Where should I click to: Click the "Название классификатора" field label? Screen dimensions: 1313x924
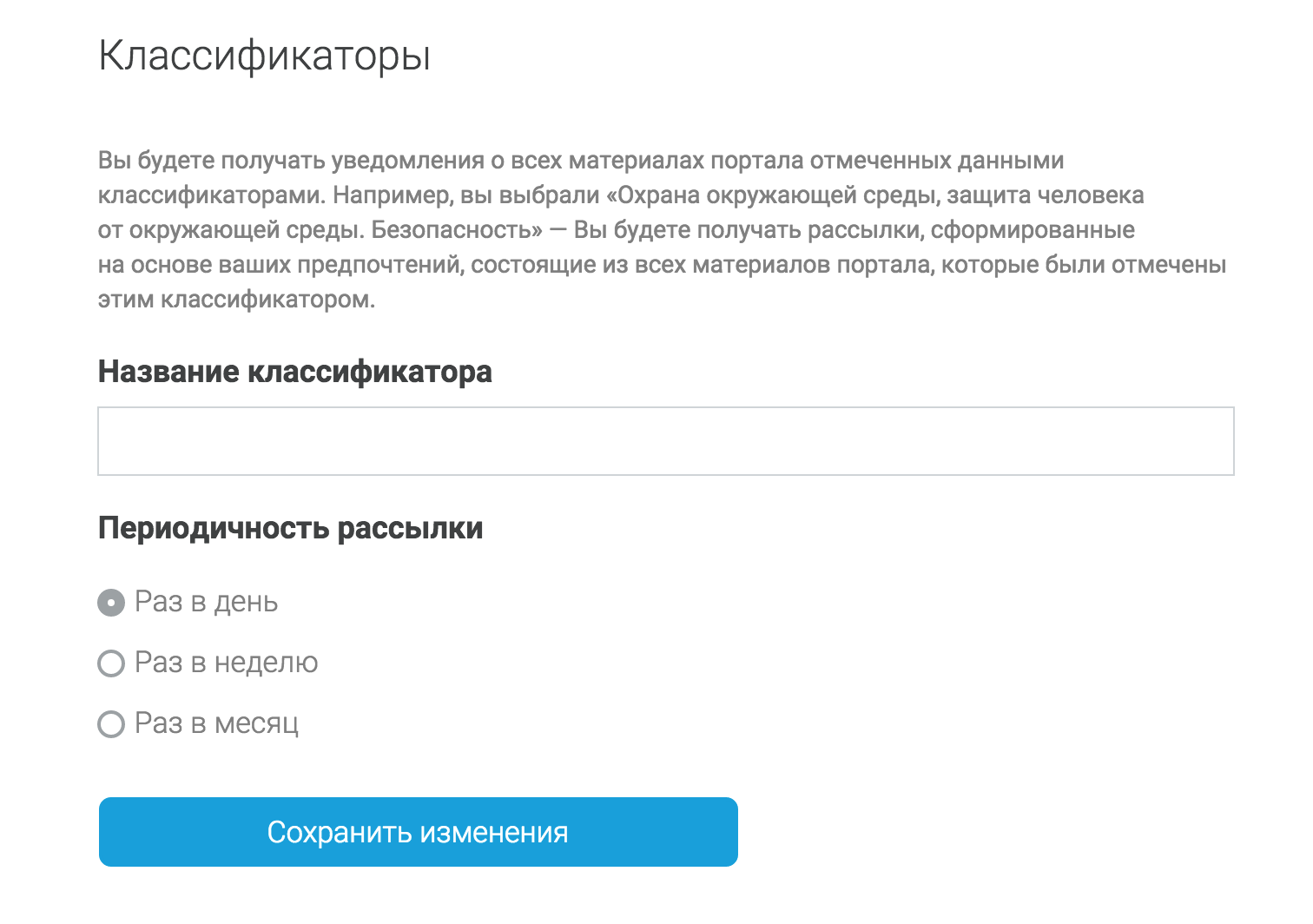pyautogui.click(x=295, y=372)
